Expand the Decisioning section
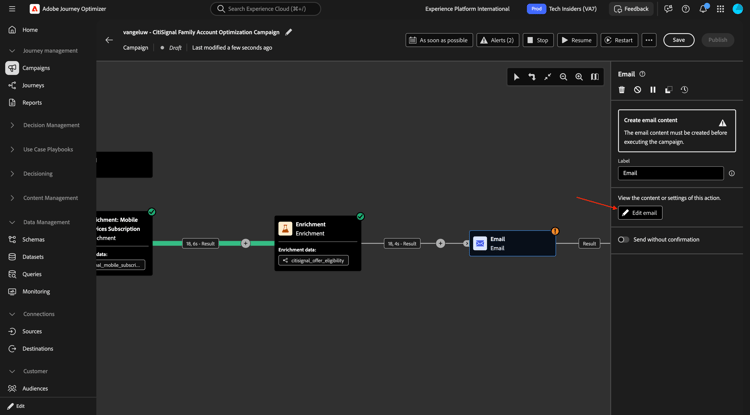 (12, 174)
